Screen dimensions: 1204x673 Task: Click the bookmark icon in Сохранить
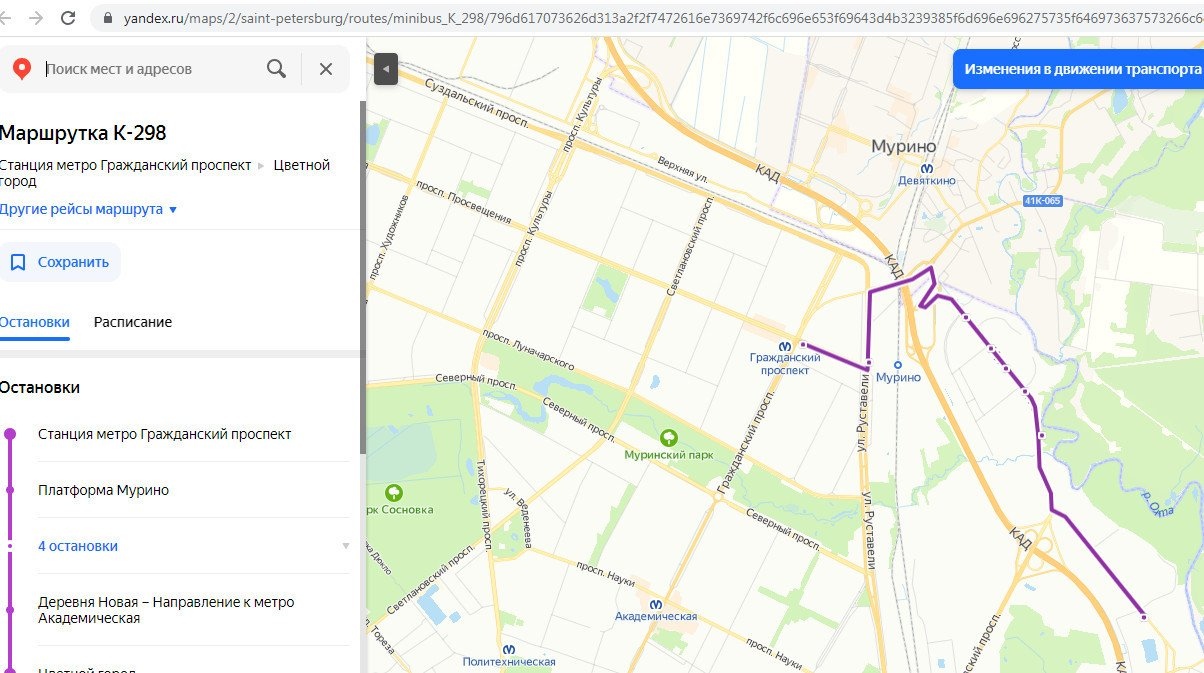coord(17,262)
